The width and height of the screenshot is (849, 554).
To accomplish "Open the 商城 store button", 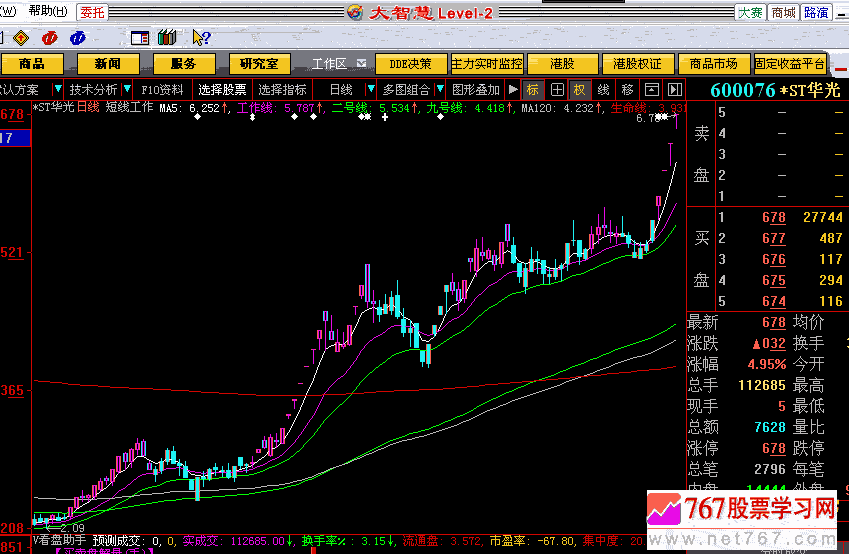I will point(783,12).
